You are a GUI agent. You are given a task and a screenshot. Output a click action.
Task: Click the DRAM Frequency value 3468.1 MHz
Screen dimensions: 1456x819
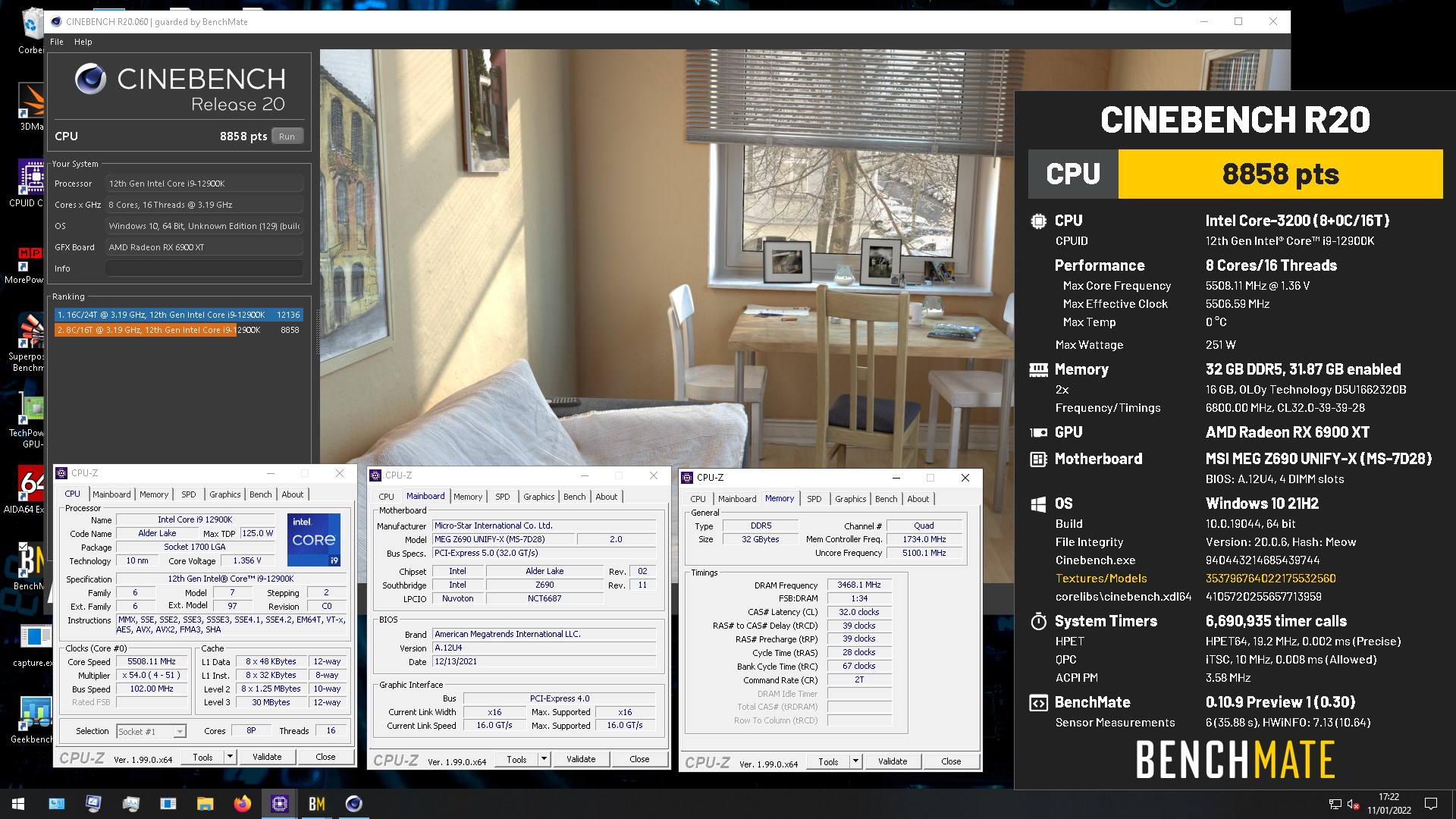[x=859, y=585]
